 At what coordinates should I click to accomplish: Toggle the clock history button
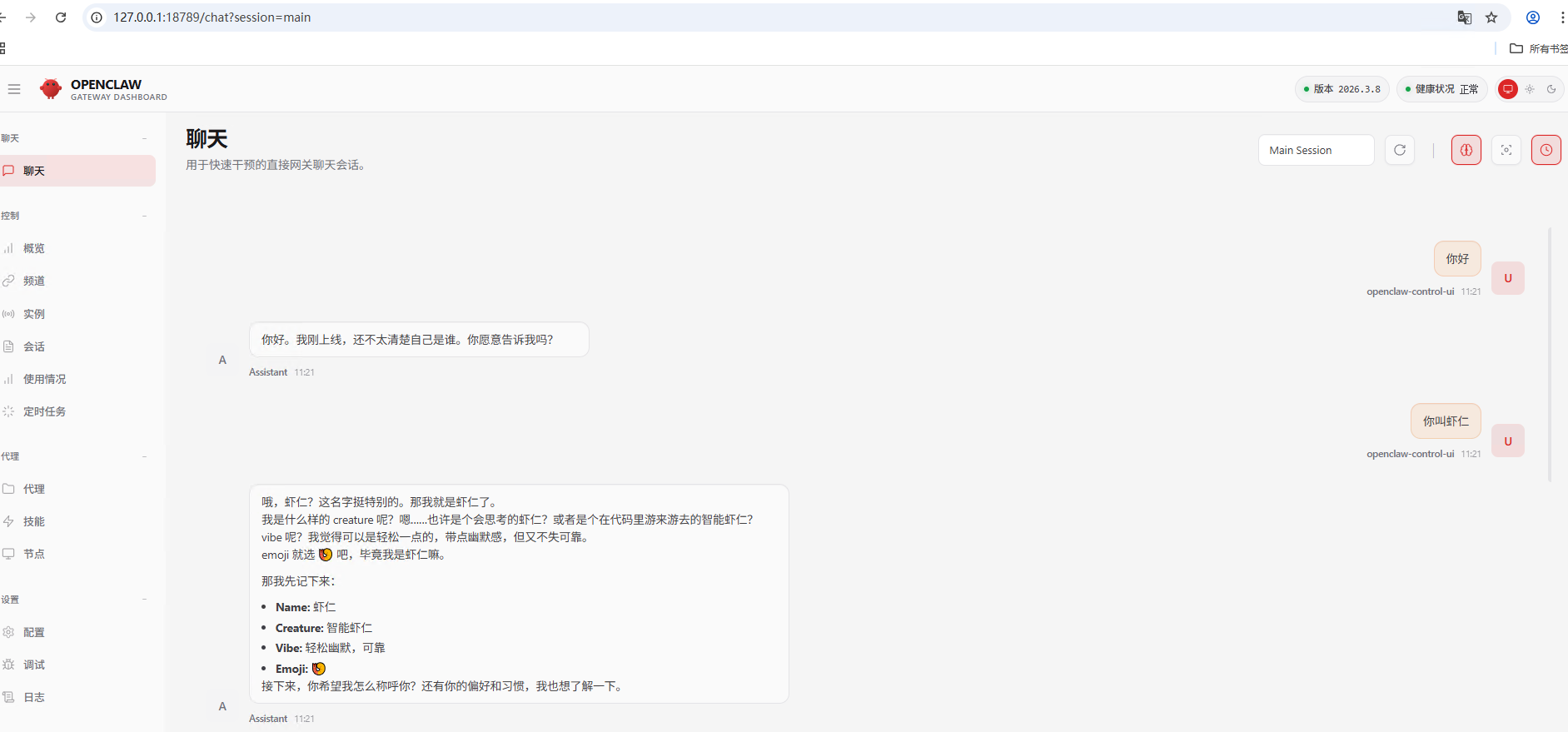point(1546,150)
